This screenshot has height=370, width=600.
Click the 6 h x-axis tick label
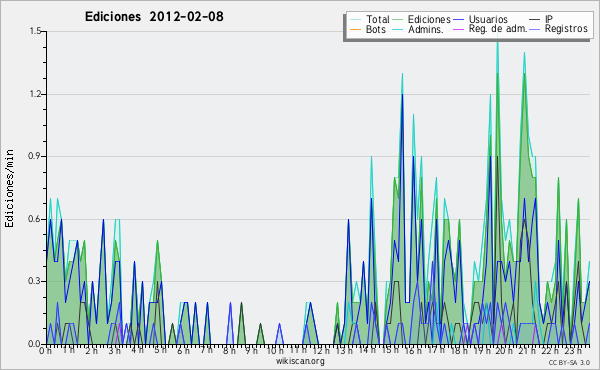[183, 350]
